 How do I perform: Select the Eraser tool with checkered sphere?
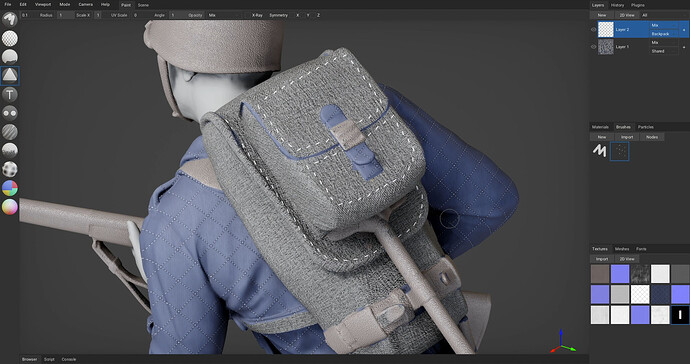tap(10, 38)
